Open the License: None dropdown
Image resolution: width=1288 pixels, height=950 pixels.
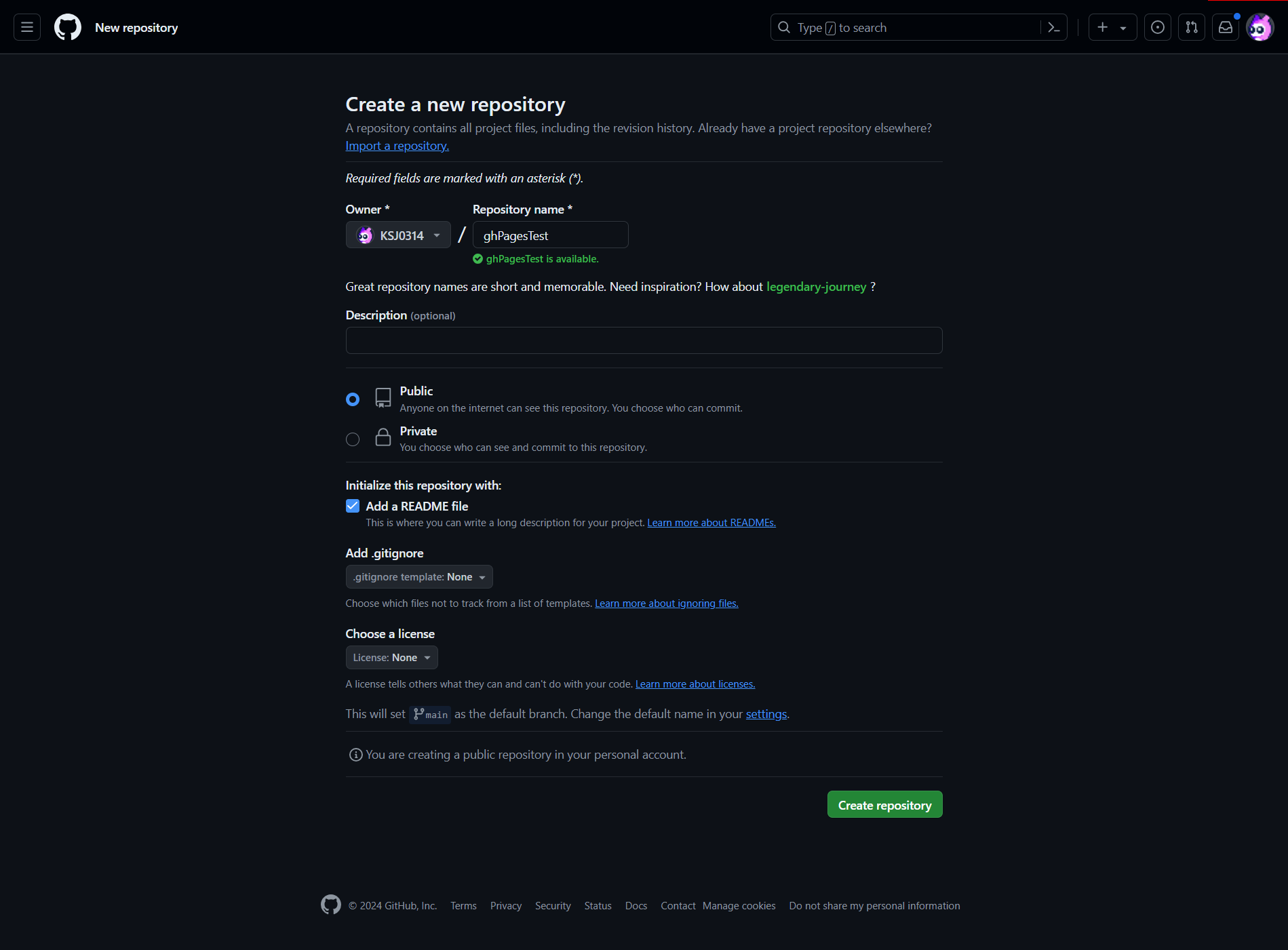(x=392, y=658)
